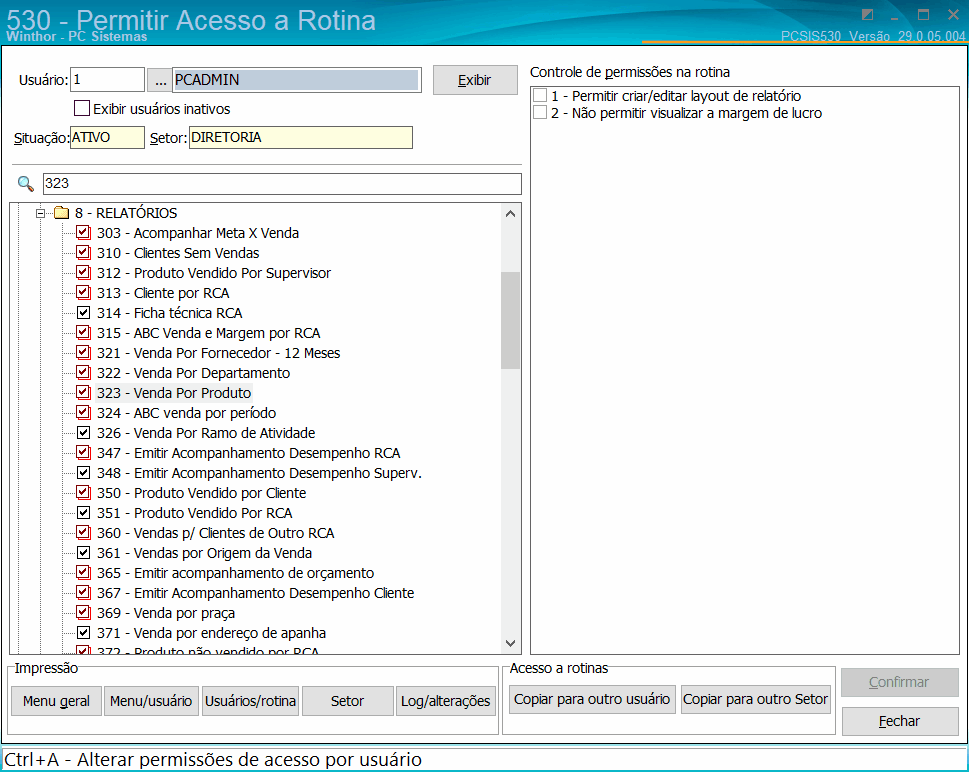Viewport: 969px width, 772px height.
Task: Click Copiar para outro usuário
Action: [592, 699]
